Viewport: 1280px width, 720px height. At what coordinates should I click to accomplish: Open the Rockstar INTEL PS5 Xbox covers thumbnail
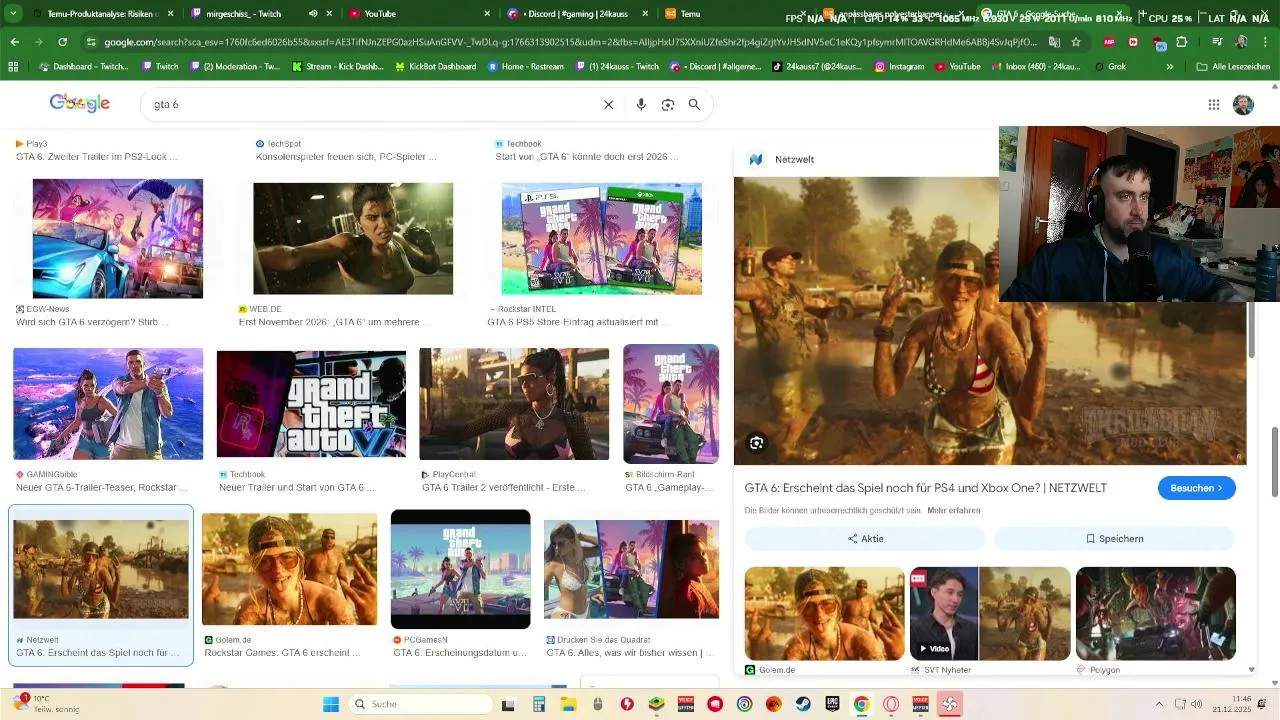[x=602, y=239]
